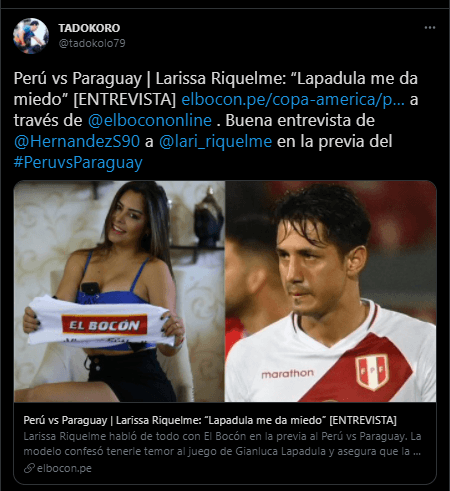Open the card headline Perú vs Paraguay

coord(210,420)
